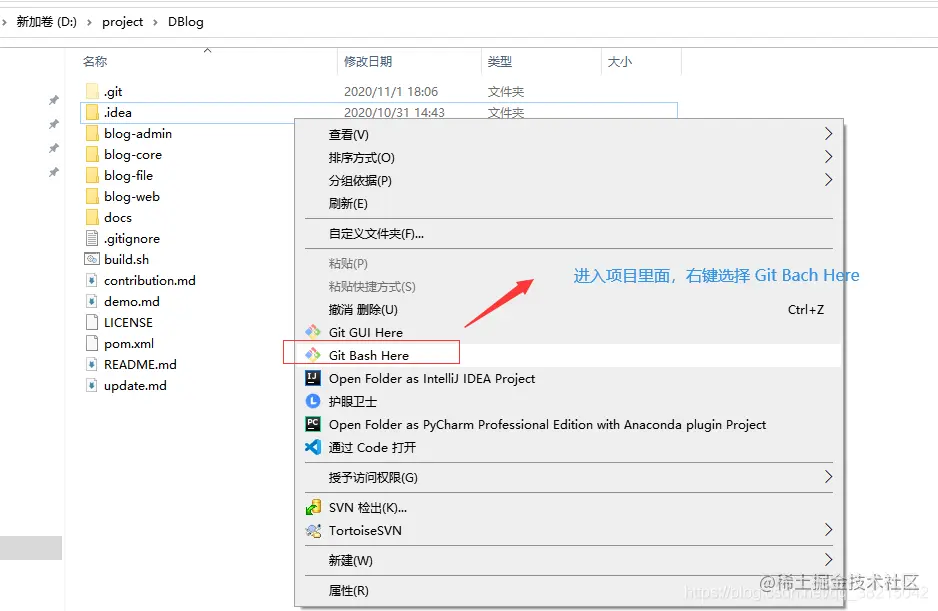
Task: Go to project in address breadcrumb
Action: tap(123, 22)
